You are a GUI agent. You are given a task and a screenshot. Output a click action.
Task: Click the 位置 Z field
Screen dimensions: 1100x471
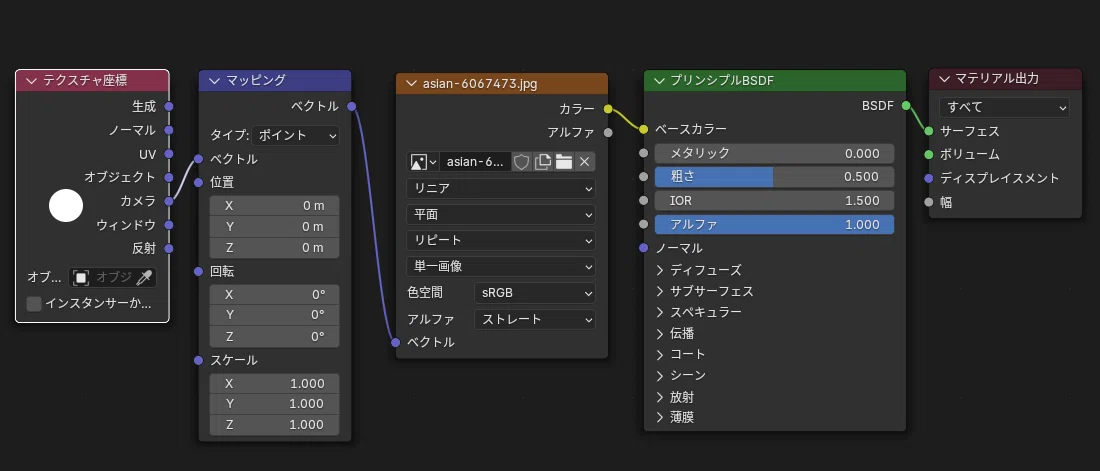274,248
